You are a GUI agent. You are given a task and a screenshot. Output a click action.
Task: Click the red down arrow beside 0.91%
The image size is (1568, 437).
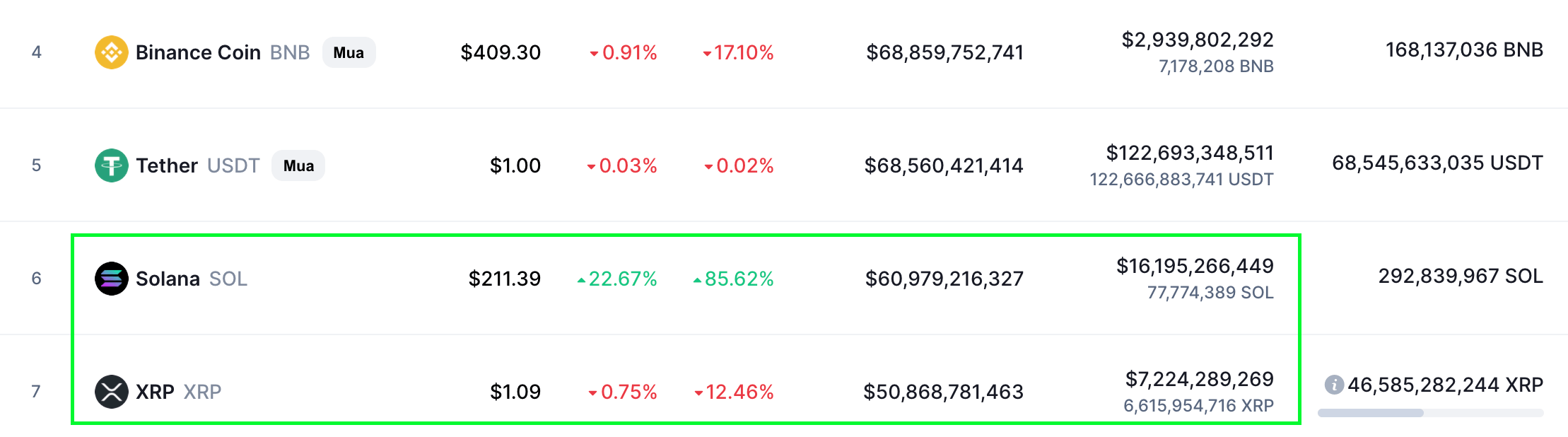pos(594,52)
